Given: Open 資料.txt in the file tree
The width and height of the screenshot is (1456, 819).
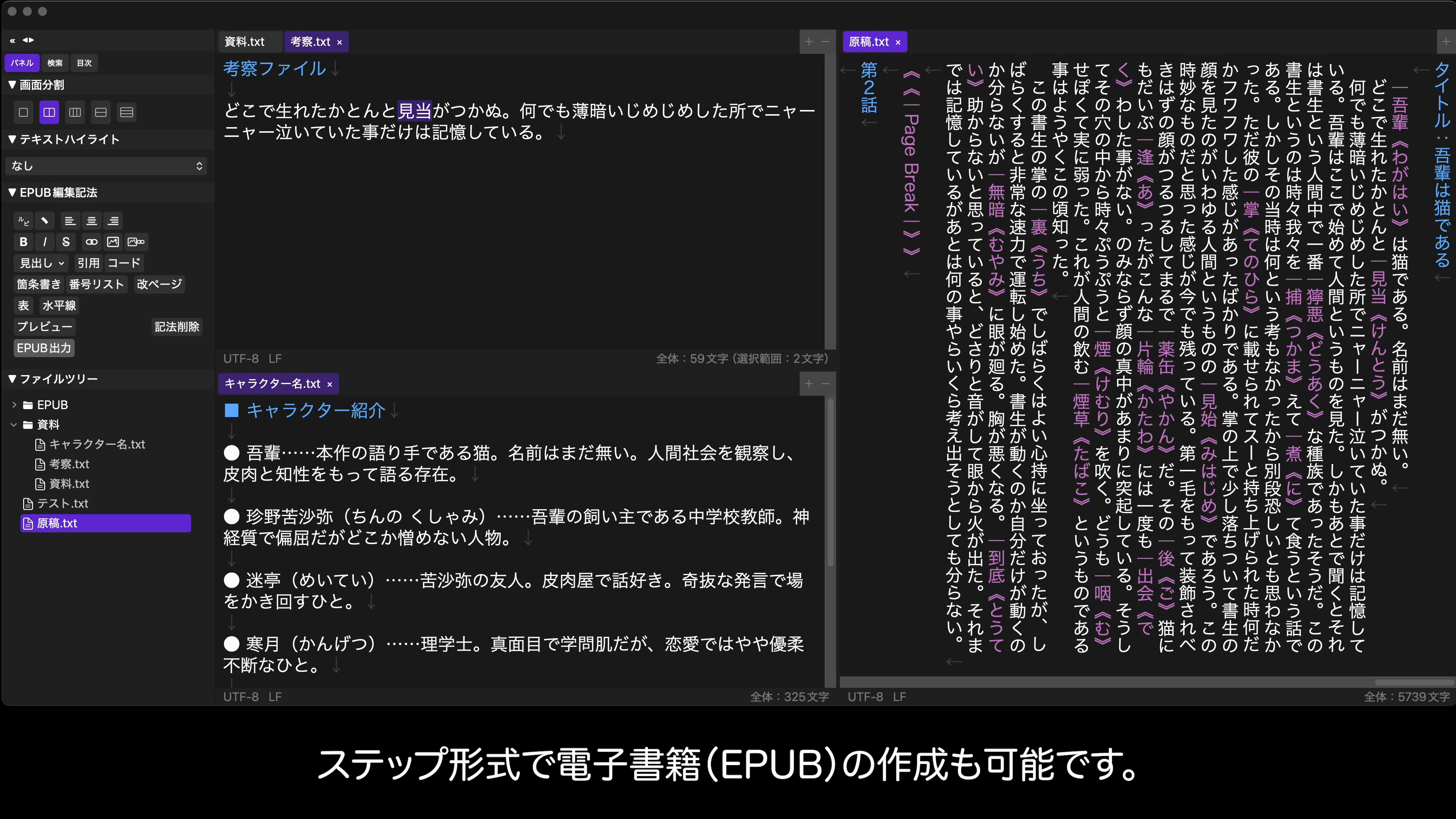Looking at the screenshot, I should pyautogui.click(x=62, y=484).
